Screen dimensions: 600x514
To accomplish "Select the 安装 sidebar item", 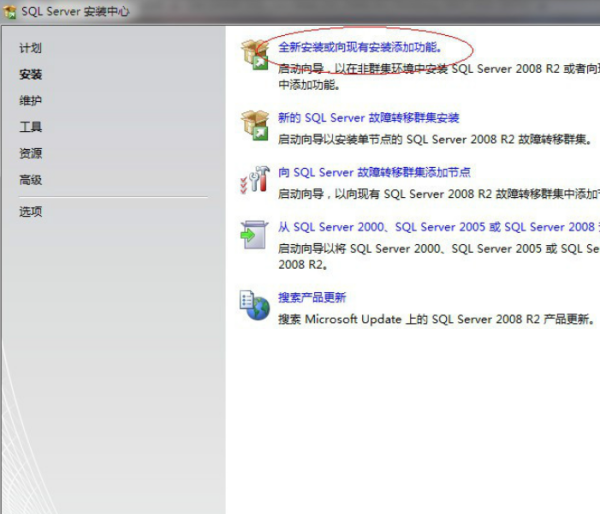I will pyautogui.click(x=31, y=74).
